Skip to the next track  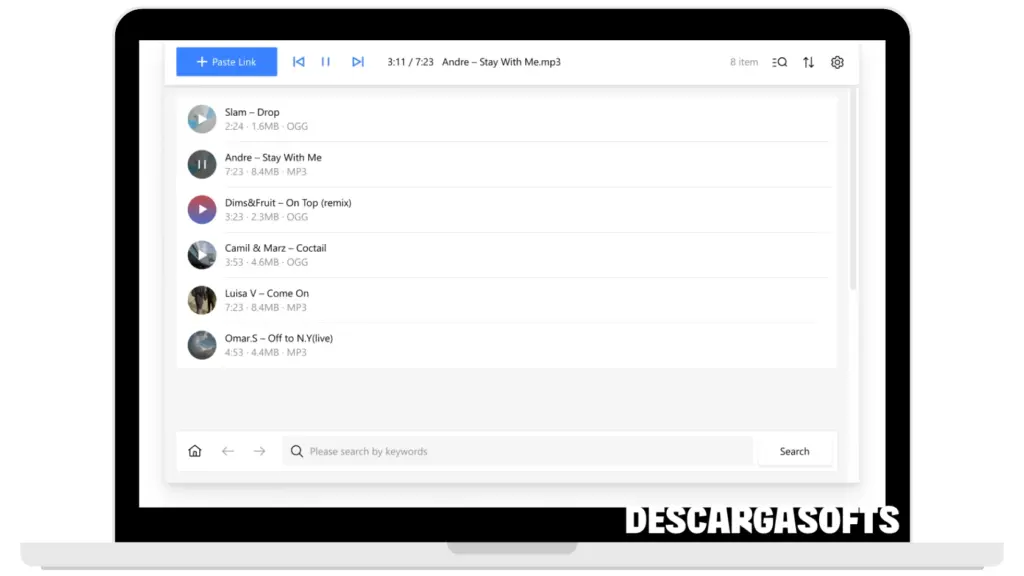(x=358, y=62)
